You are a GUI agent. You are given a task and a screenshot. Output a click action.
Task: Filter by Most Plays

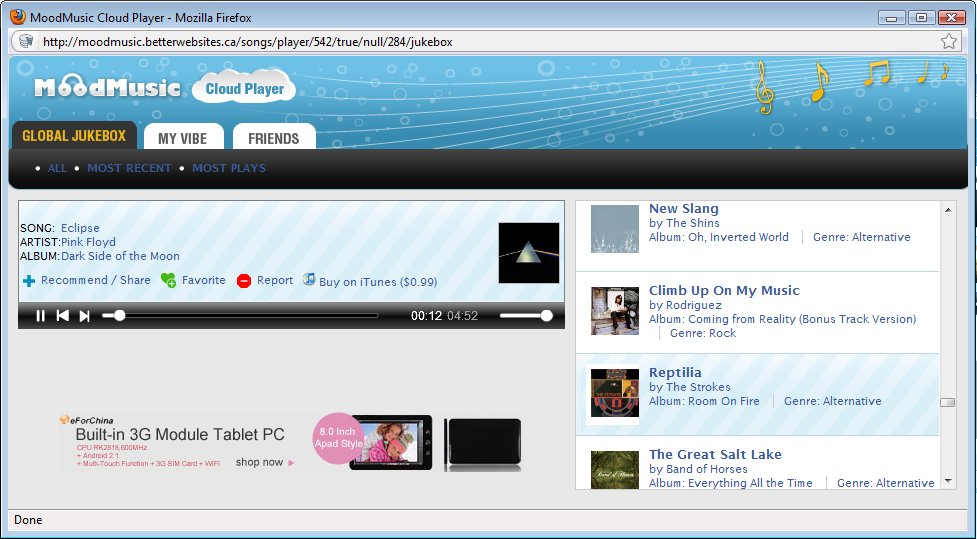229,168
